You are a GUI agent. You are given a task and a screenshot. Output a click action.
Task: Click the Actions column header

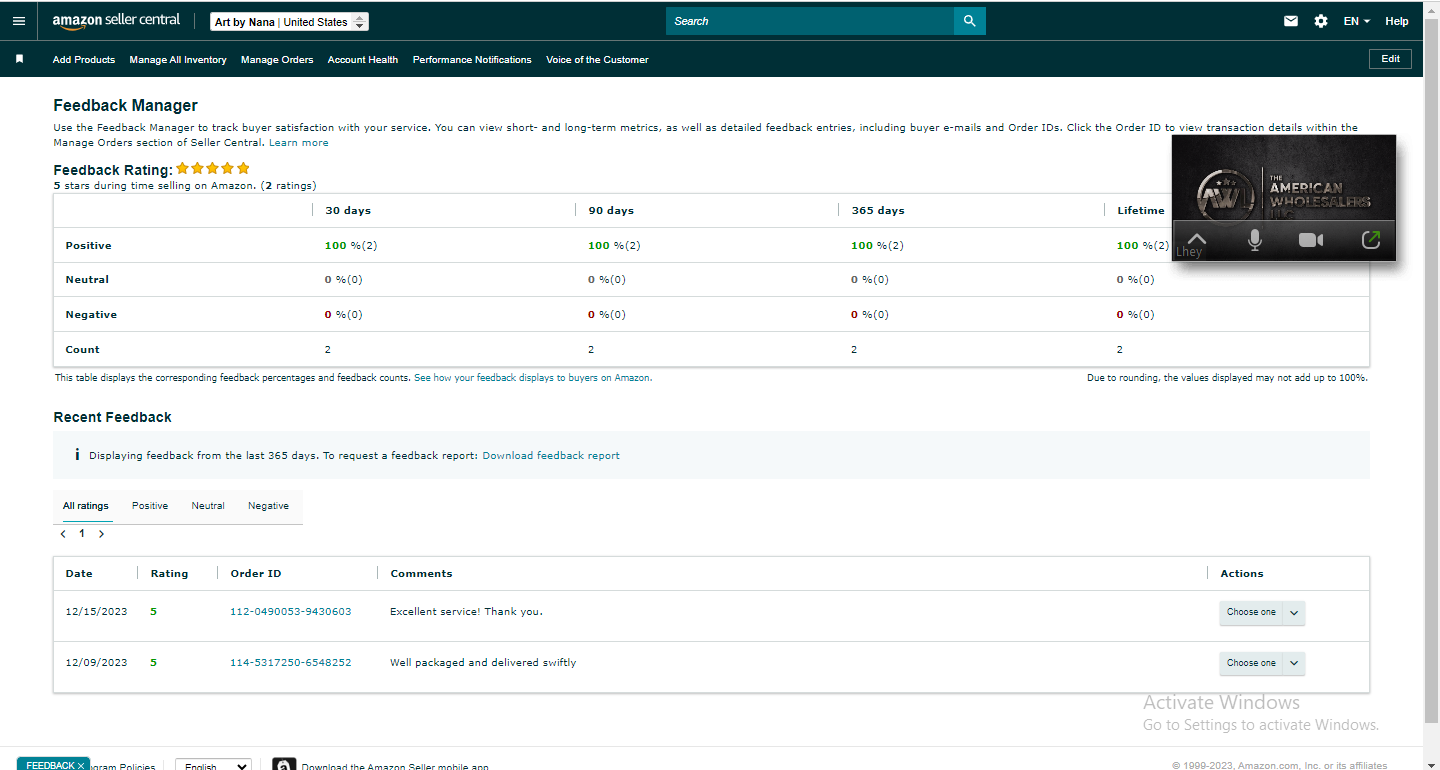(x=1242, y=574)
